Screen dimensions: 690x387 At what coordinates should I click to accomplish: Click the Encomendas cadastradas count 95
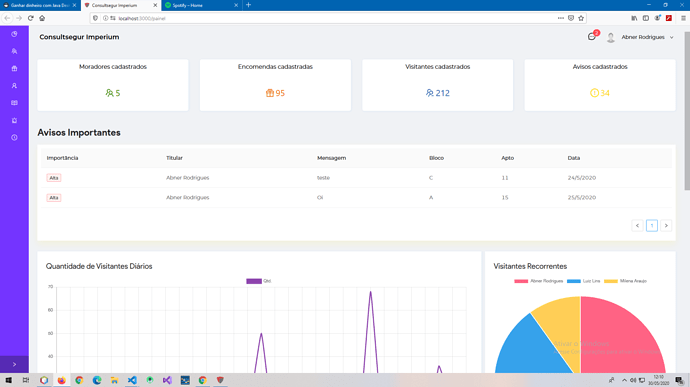280,93
